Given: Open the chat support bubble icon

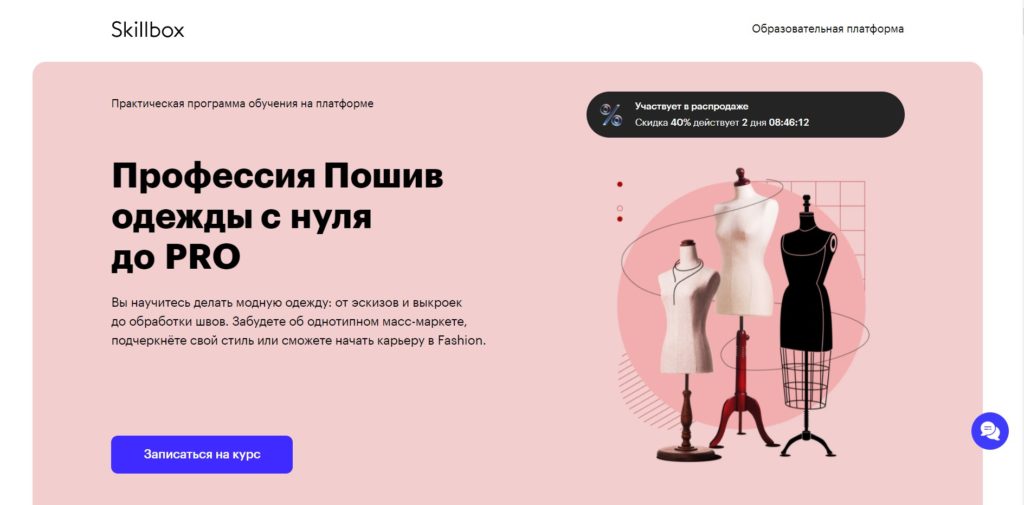Looking at the screenshot, I should 989,431.
